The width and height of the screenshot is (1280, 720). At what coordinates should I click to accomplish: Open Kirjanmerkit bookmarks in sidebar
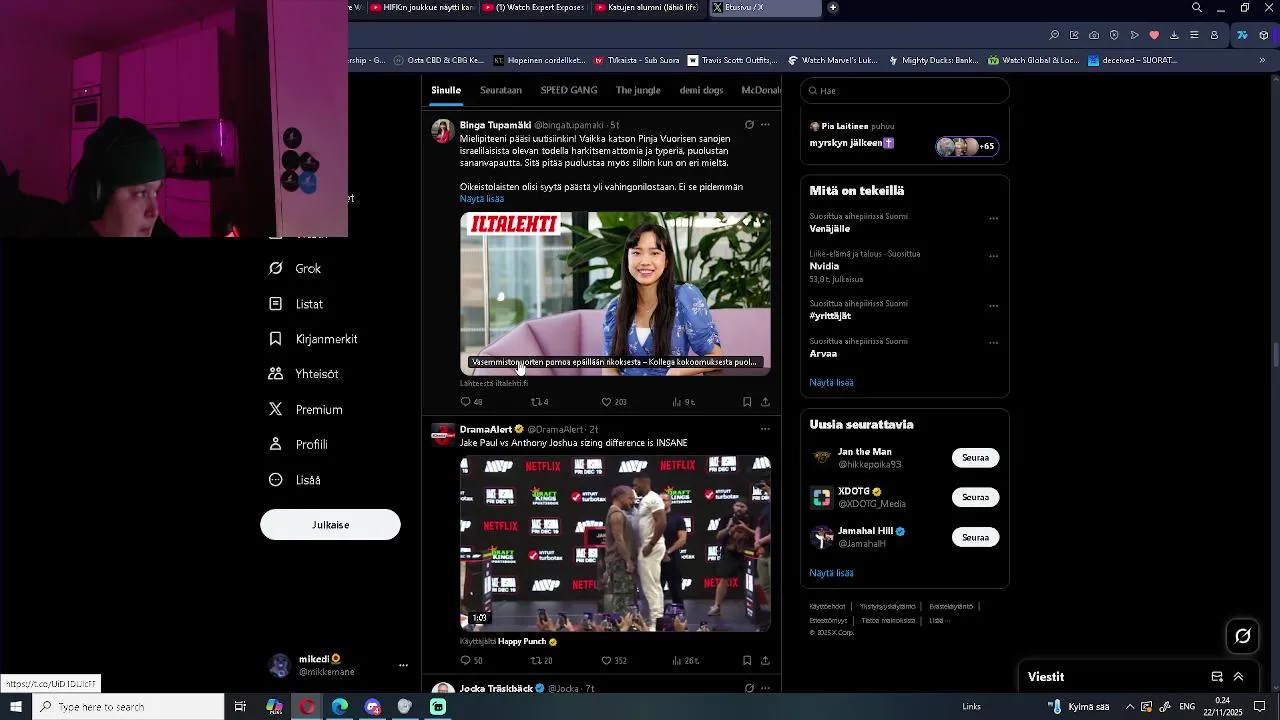tap(313, 339)
